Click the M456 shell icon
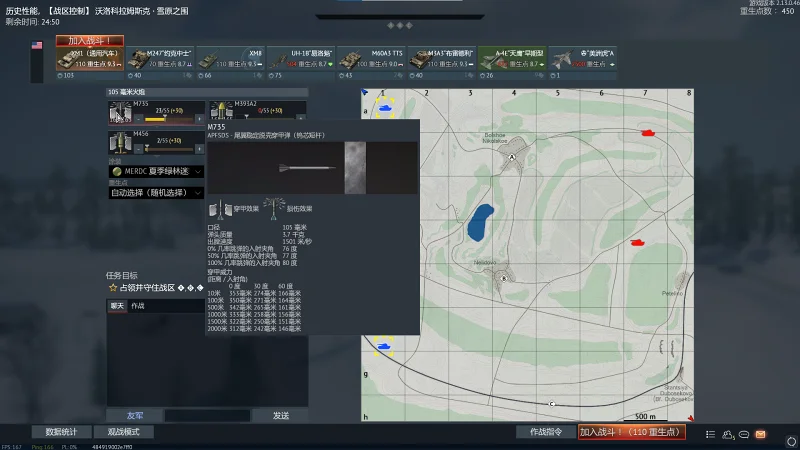 120,142
